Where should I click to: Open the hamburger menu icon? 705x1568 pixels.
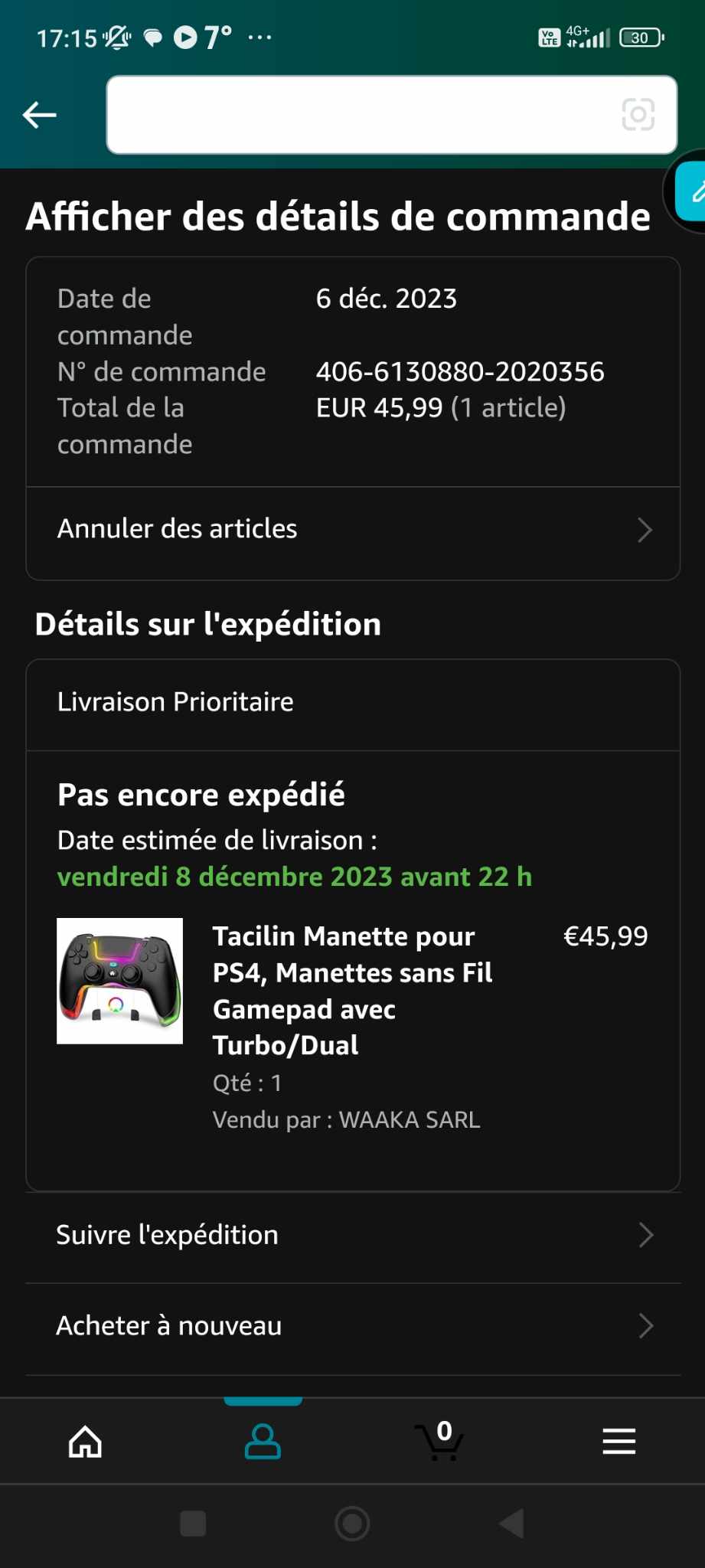619,1442
